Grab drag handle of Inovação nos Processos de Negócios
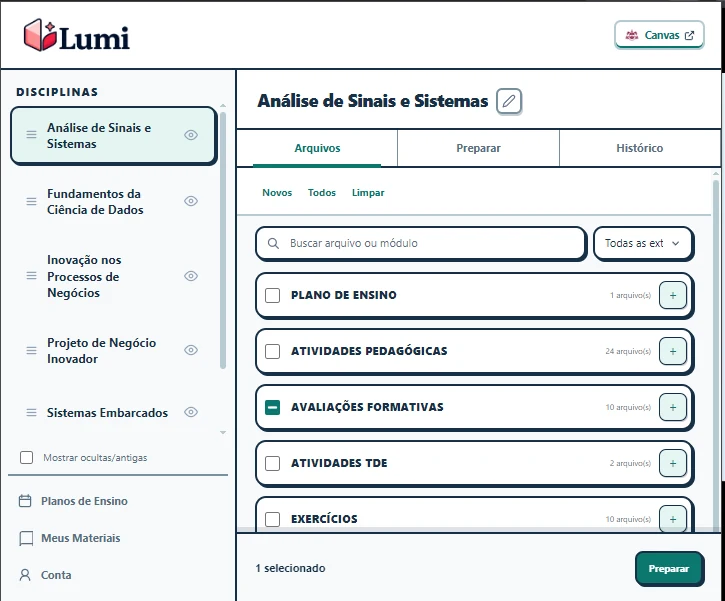 (x=31, y=276)
